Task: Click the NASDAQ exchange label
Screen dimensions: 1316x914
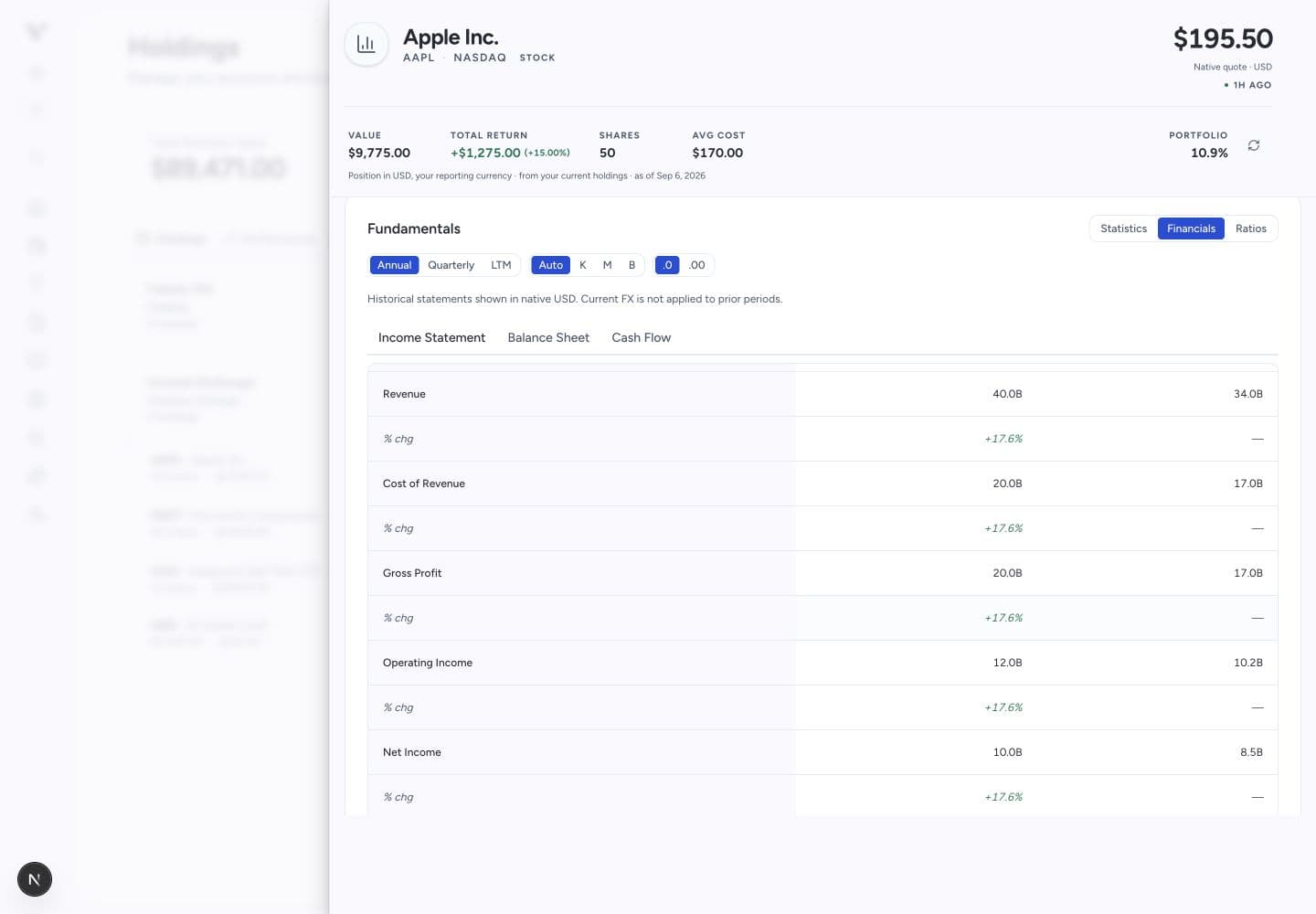Action: point(480,58)
